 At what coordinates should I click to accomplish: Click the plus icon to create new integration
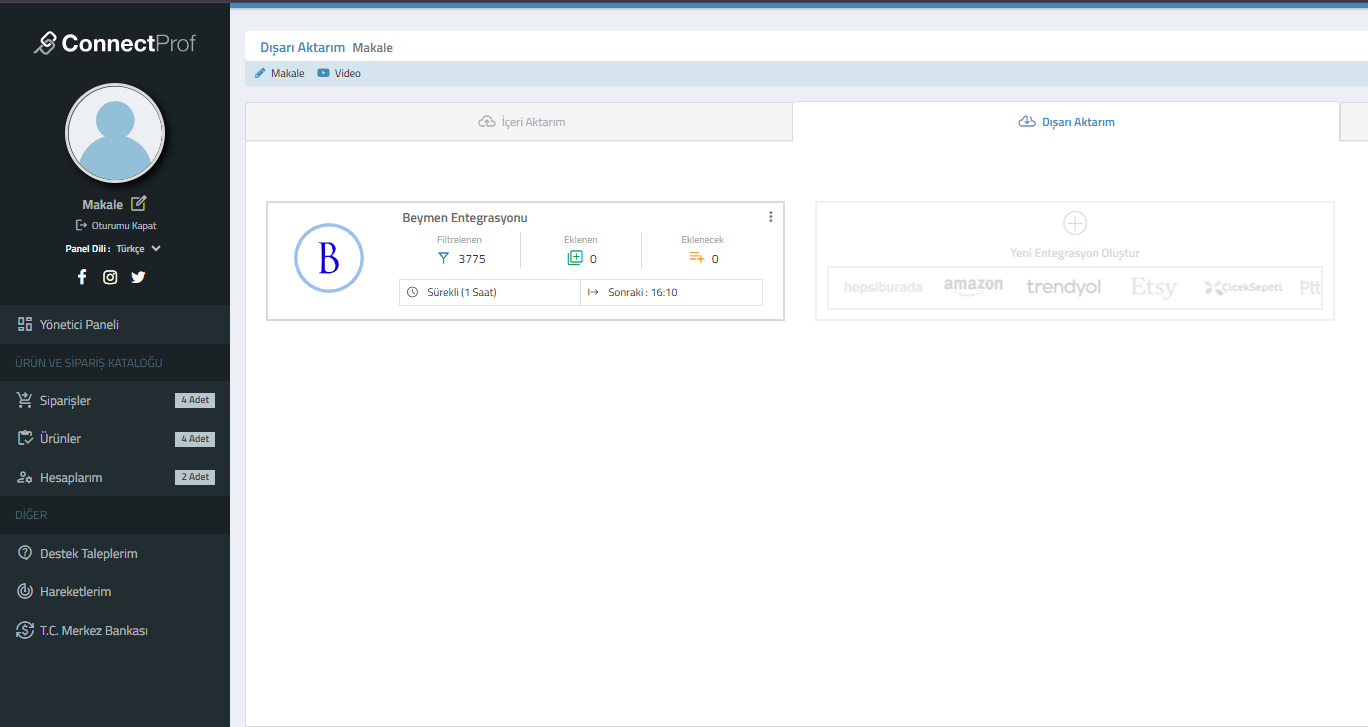click(x=1075, y=223)
